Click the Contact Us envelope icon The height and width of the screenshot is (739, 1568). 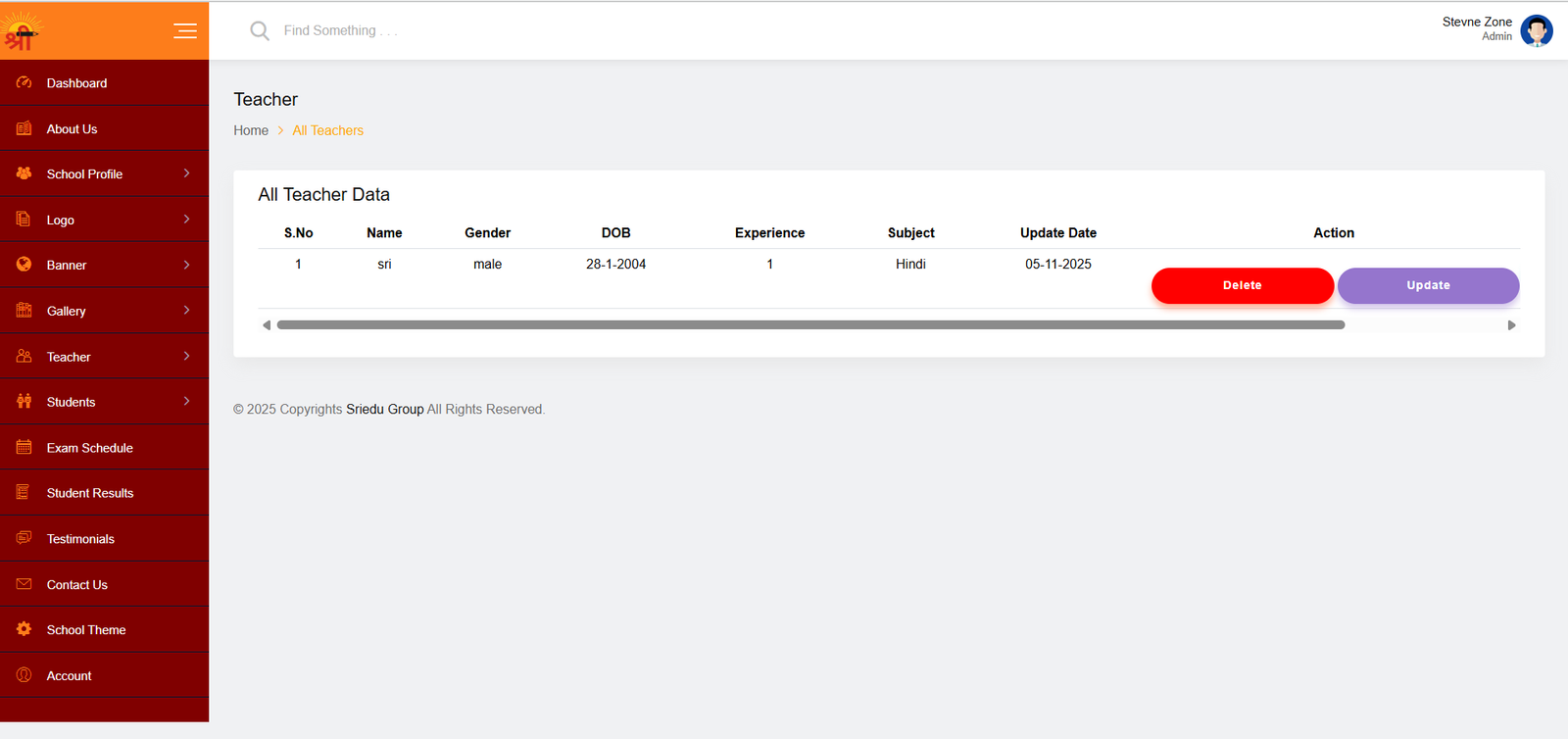(x=24, y=584)
